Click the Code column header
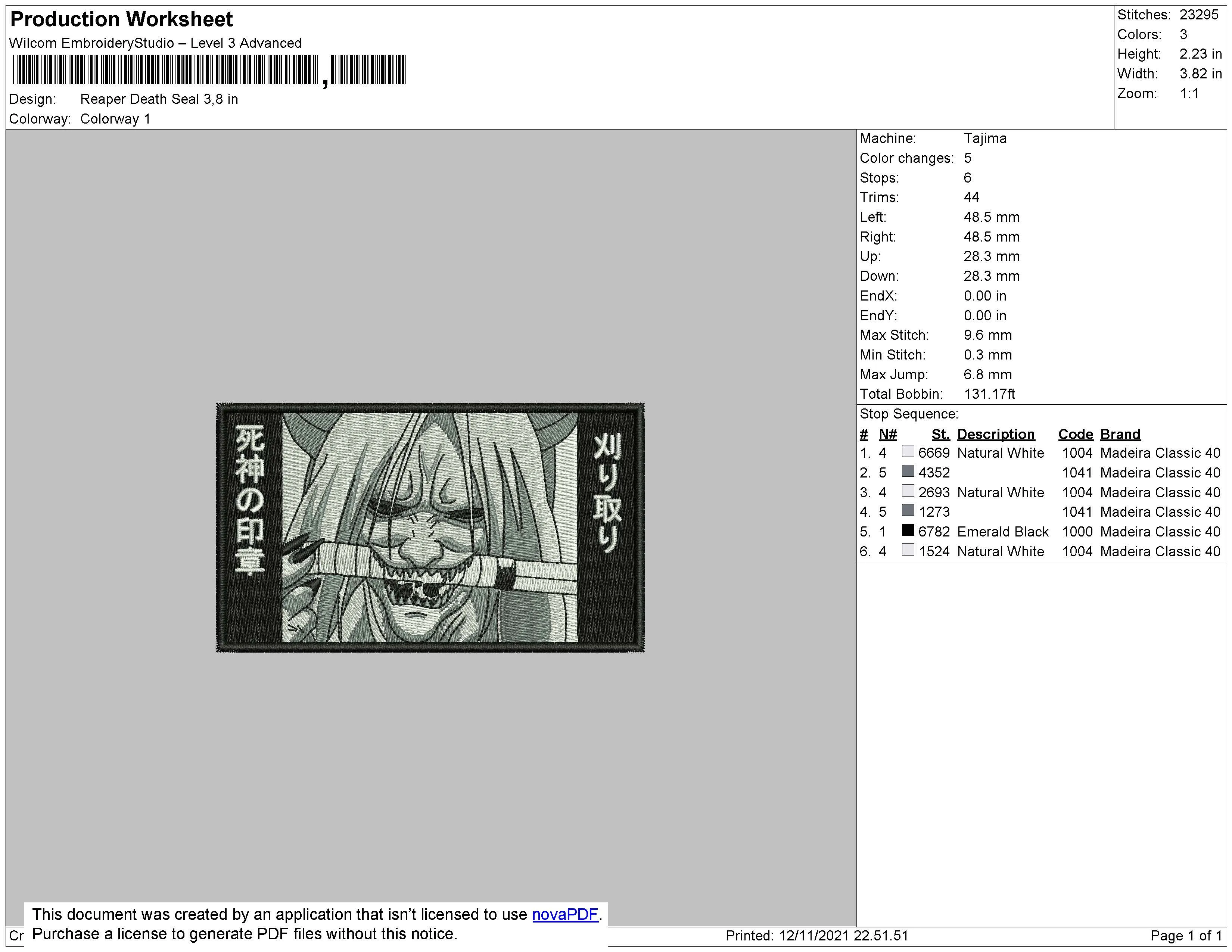This screenshot has width=1232, height=952. click(1076, 434)
